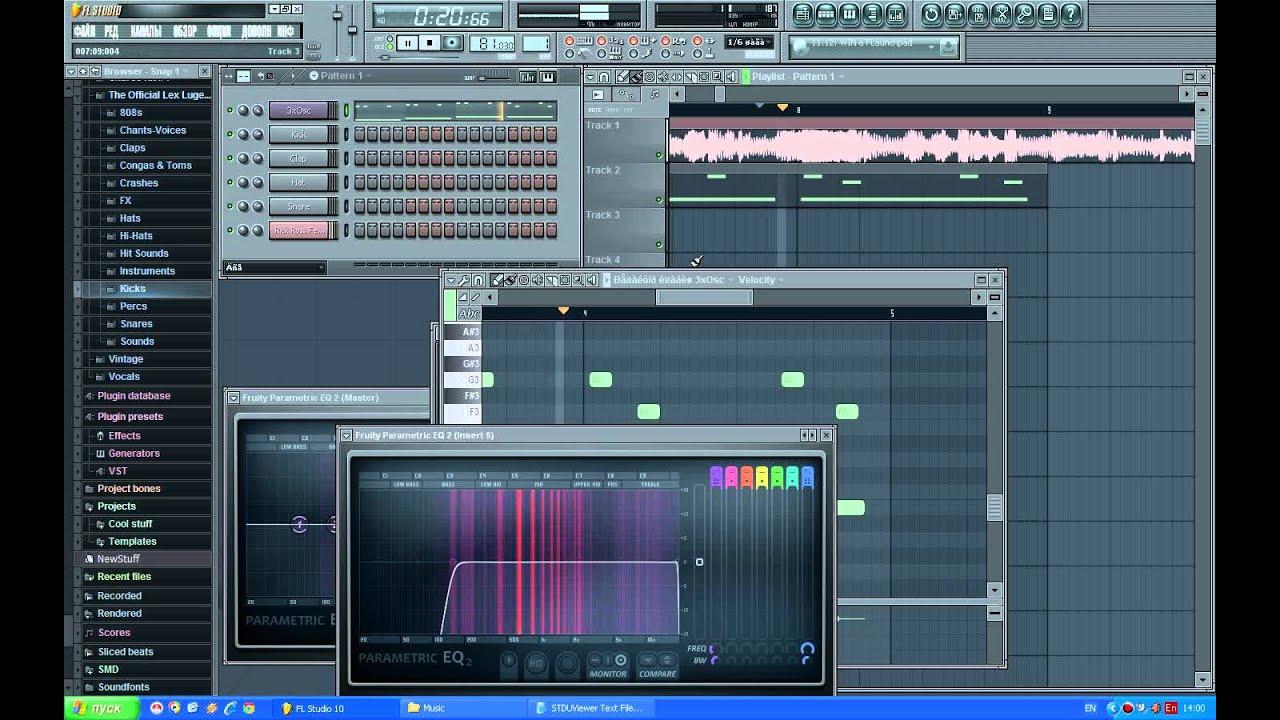Toggle the 3xOsc channel mute LED
Image resolution: width=1280 pixels, height=720 pixels.
pyautogui.click(x=230, y=110)
